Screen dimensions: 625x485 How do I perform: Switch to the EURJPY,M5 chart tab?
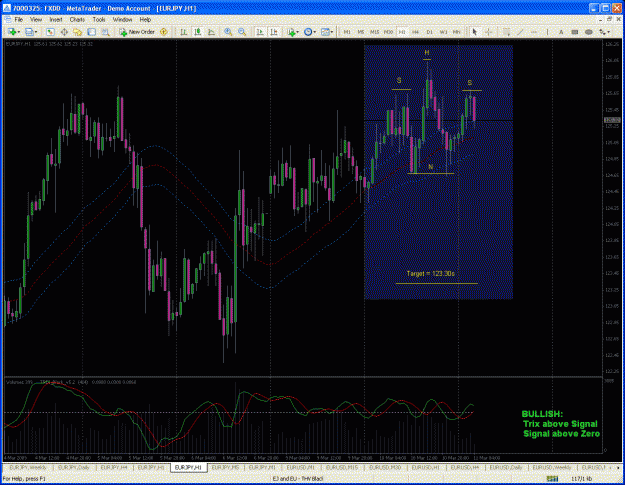(x=225, y=467)
